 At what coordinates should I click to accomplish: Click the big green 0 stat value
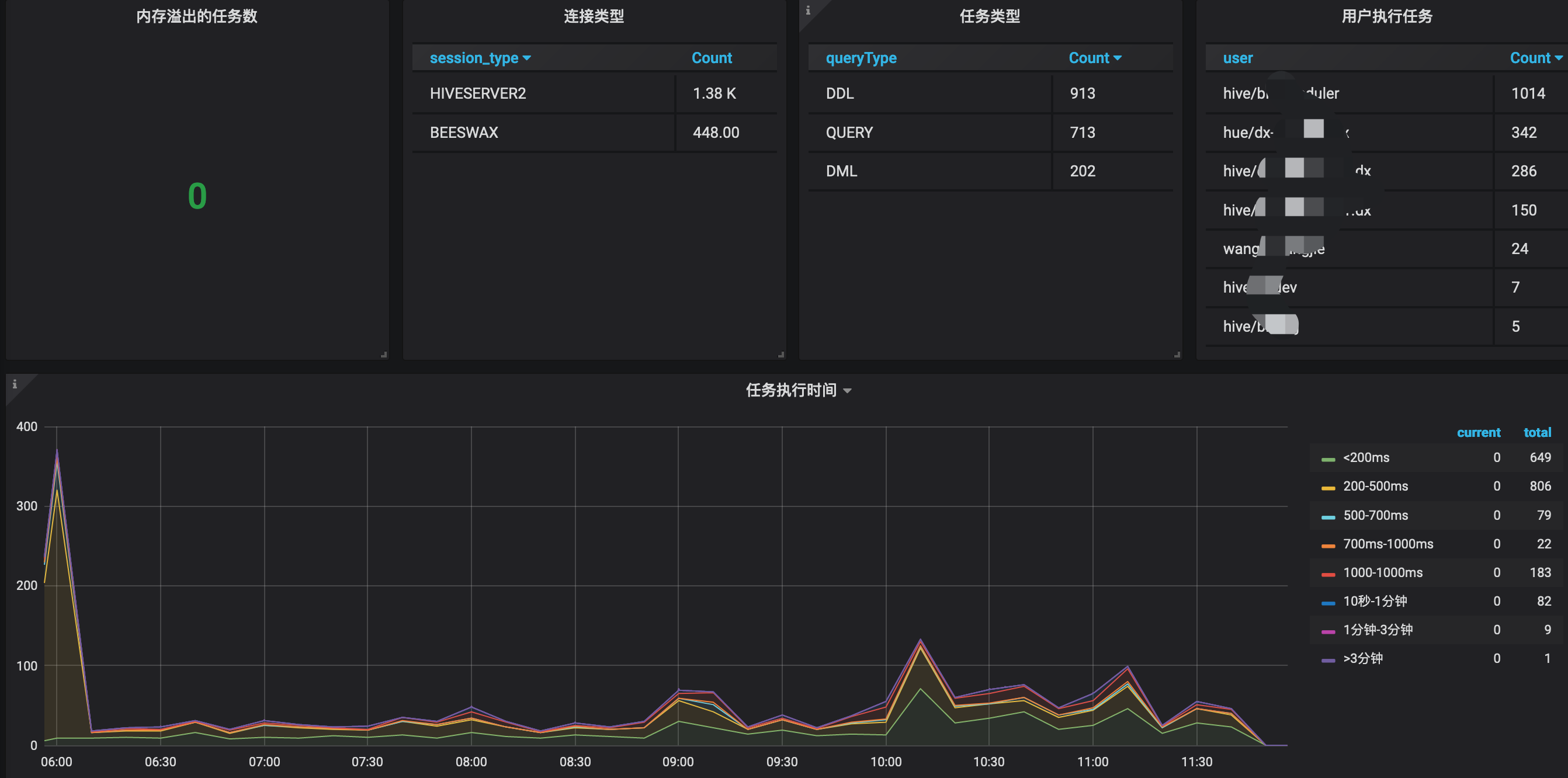point(197,196)
